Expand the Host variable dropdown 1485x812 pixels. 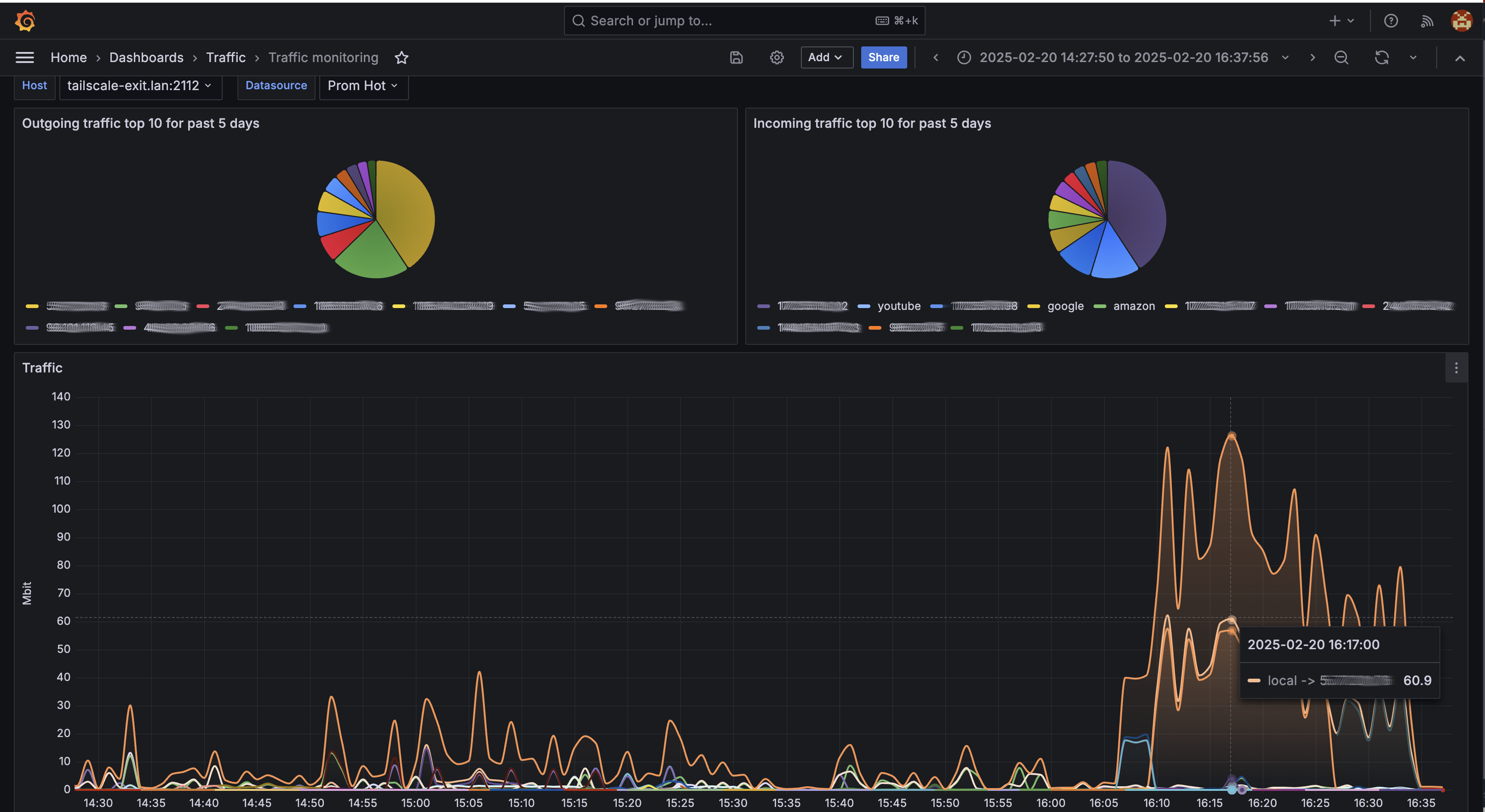coord(140,85)
